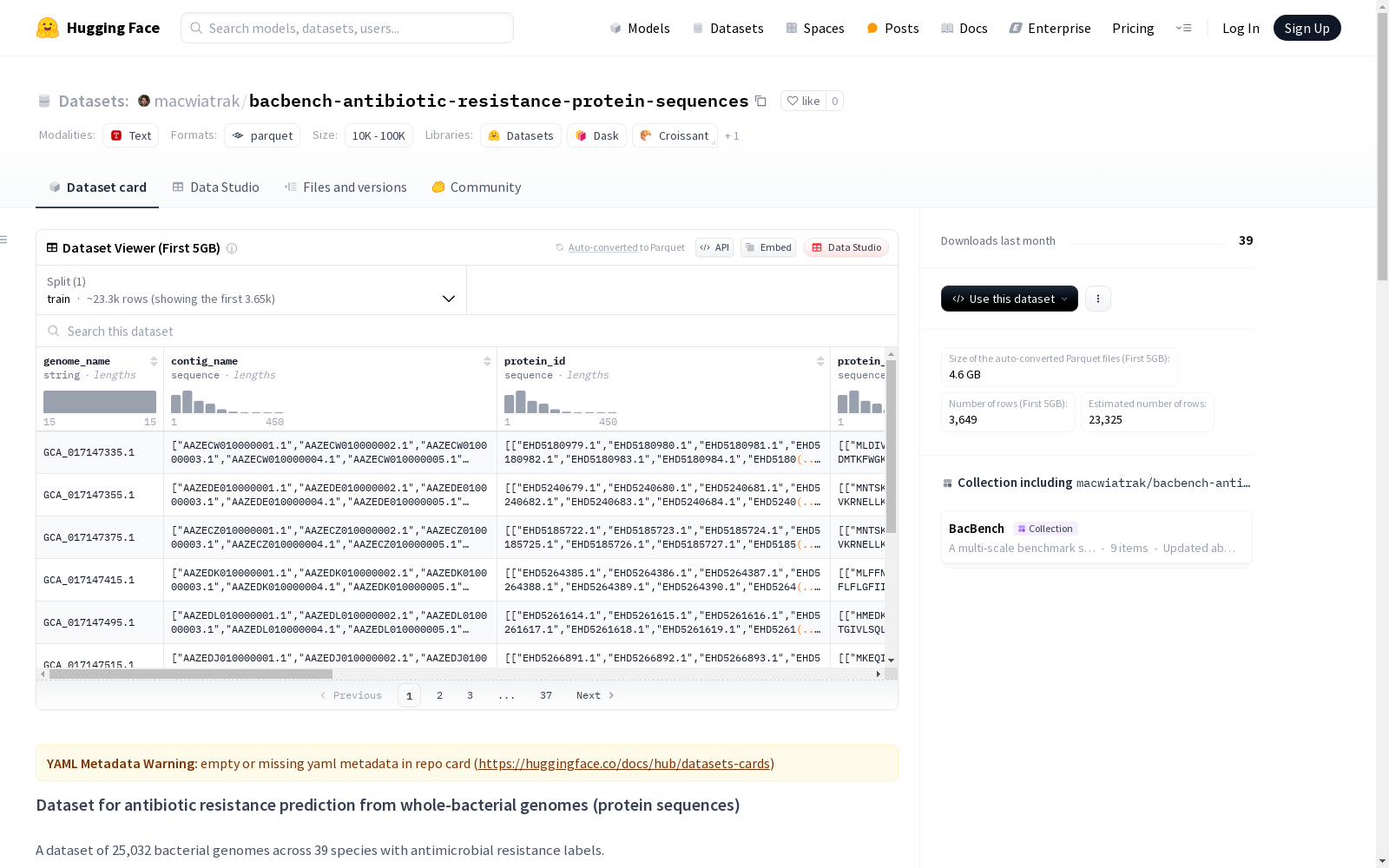
Task: Focus the Search this dataset field
Action: (x=467, y=332)
